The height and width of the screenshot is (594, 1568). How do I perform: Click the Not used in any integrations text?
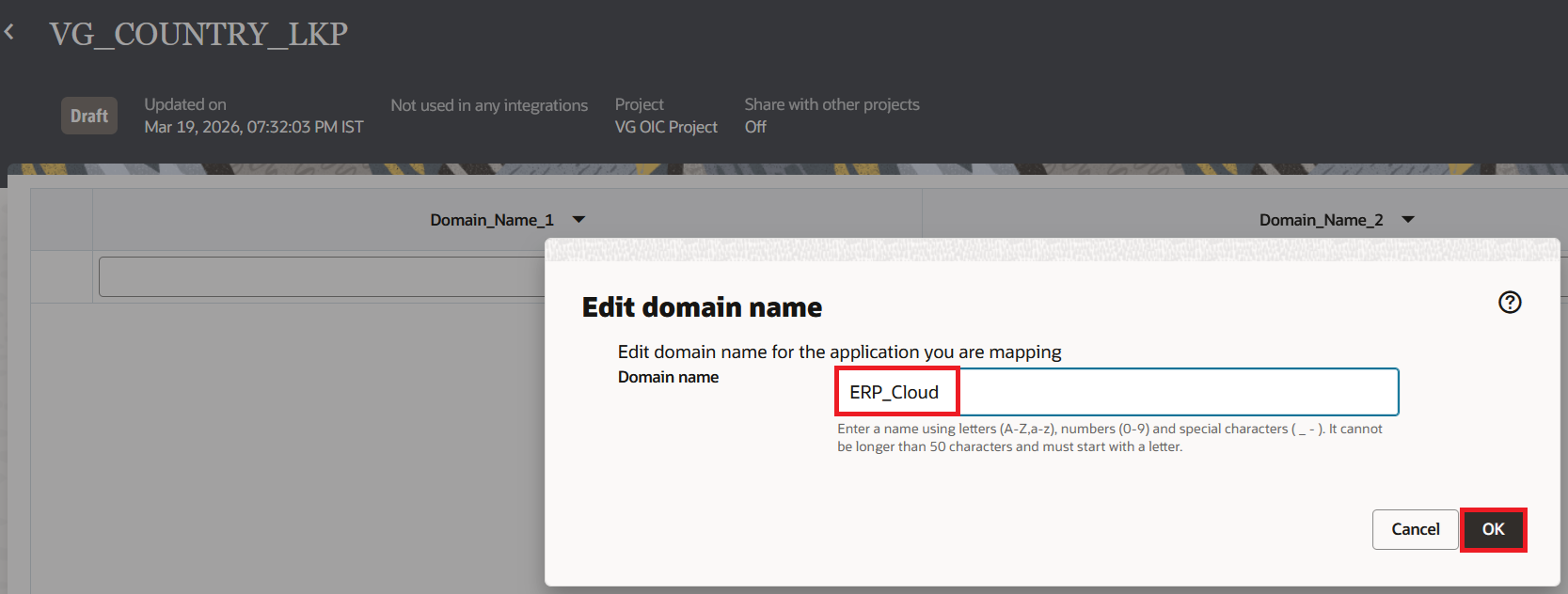pyautogui.click(x=489, y=105)
